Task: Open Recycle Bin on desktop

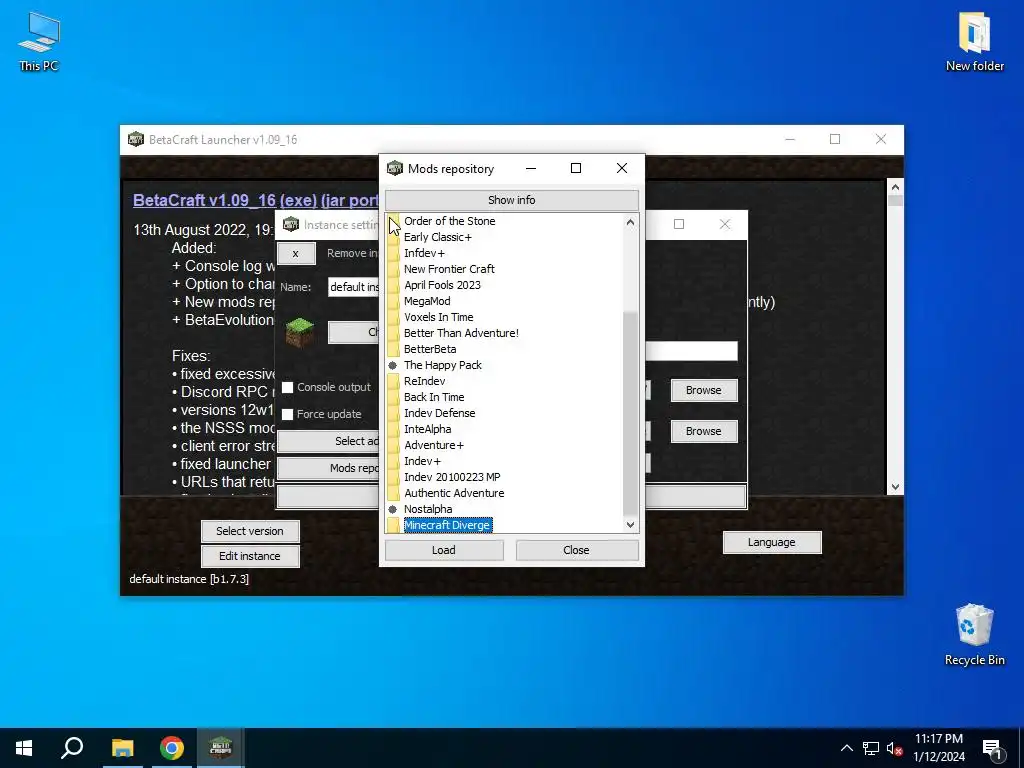Action: pyautogui.click(x=974, y=634)
